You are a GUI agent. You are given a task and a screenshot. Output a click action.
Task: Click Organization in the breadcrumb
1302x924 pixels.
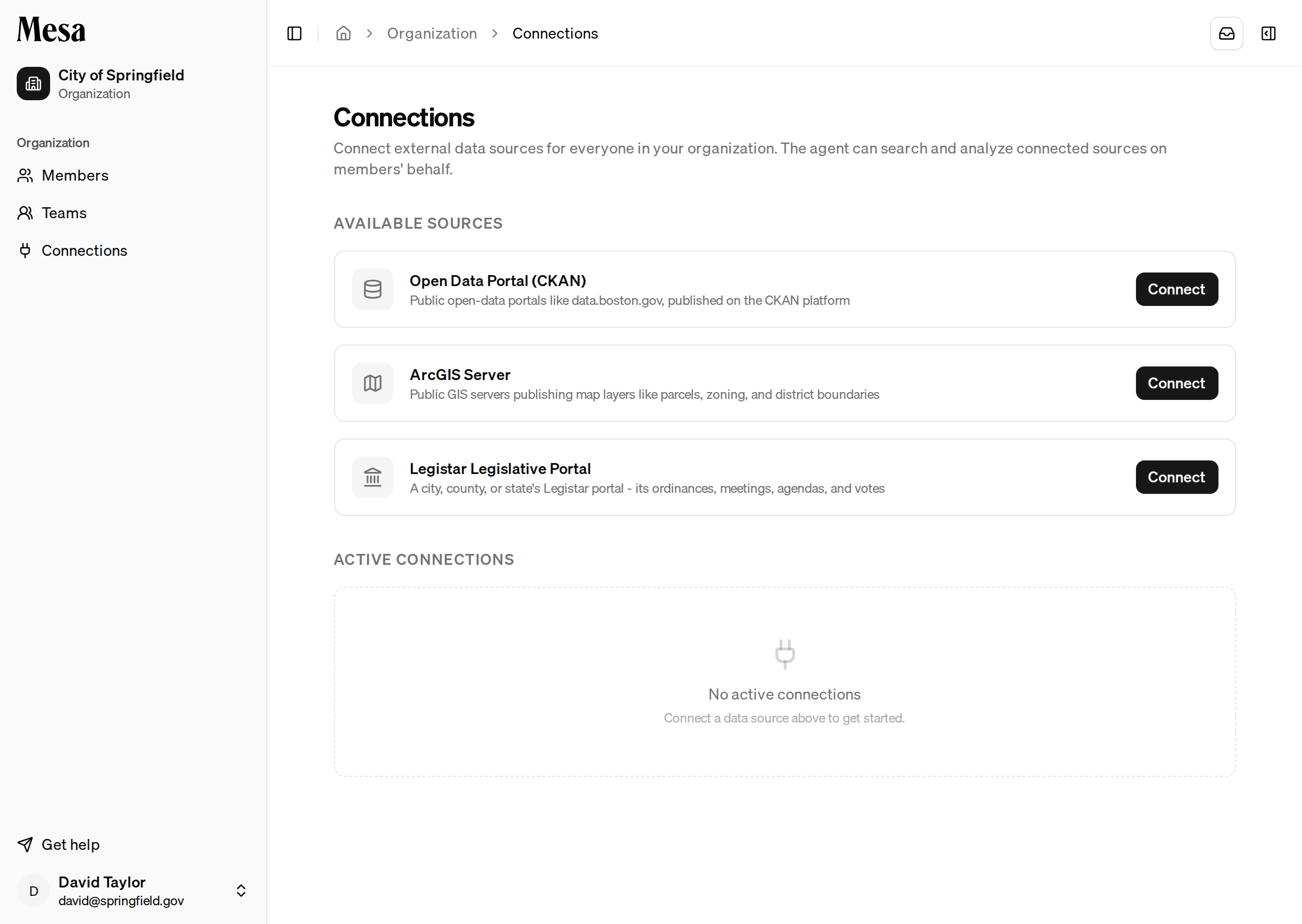coord(432,33)
